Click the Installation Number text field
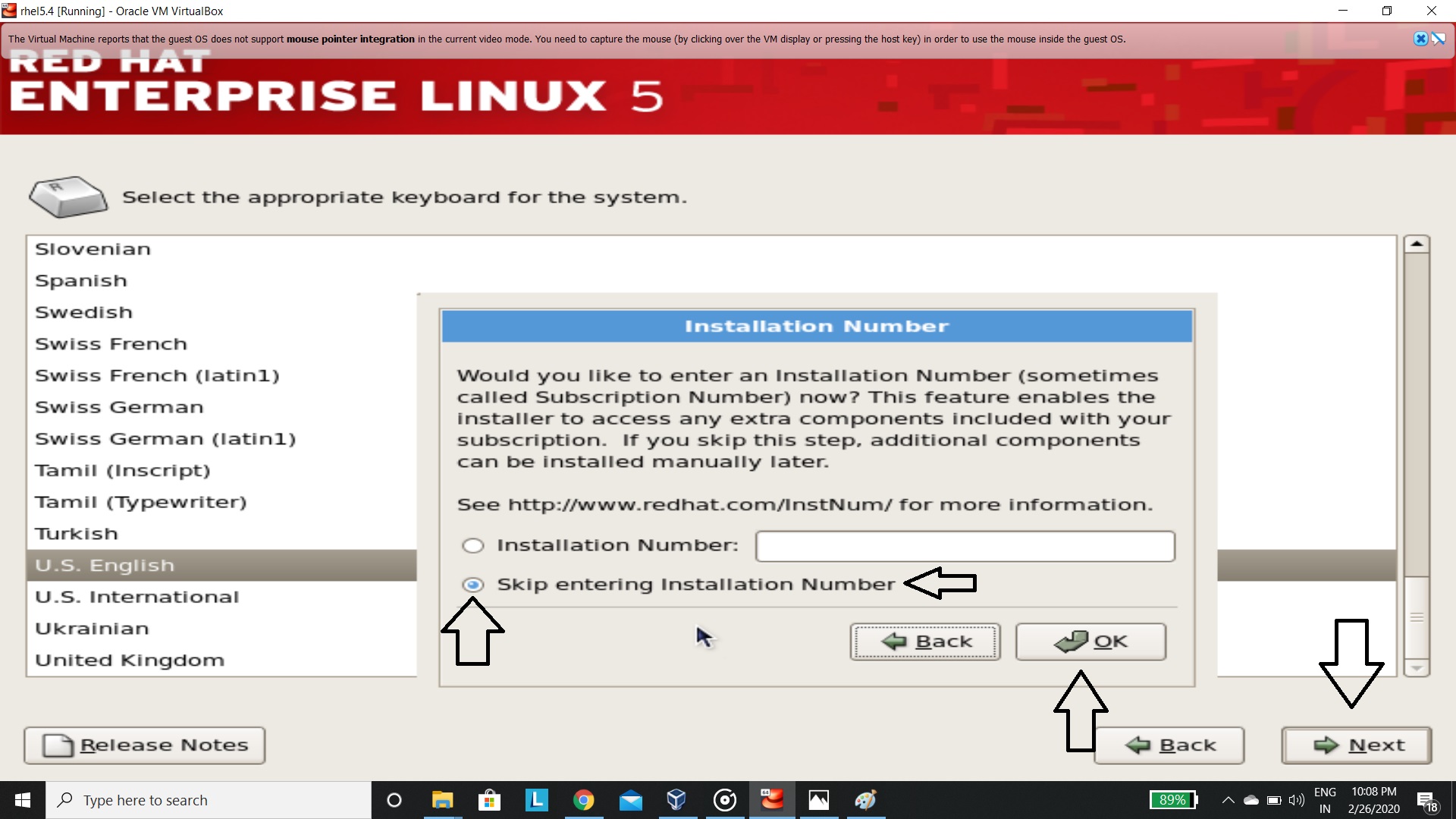 point(965,546)
